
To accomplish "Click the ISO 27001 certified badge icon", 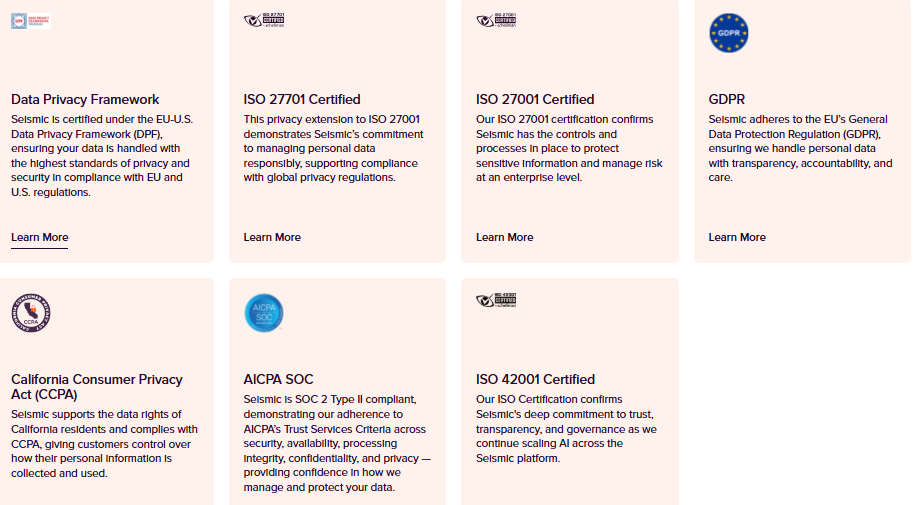I will (497, 20).
